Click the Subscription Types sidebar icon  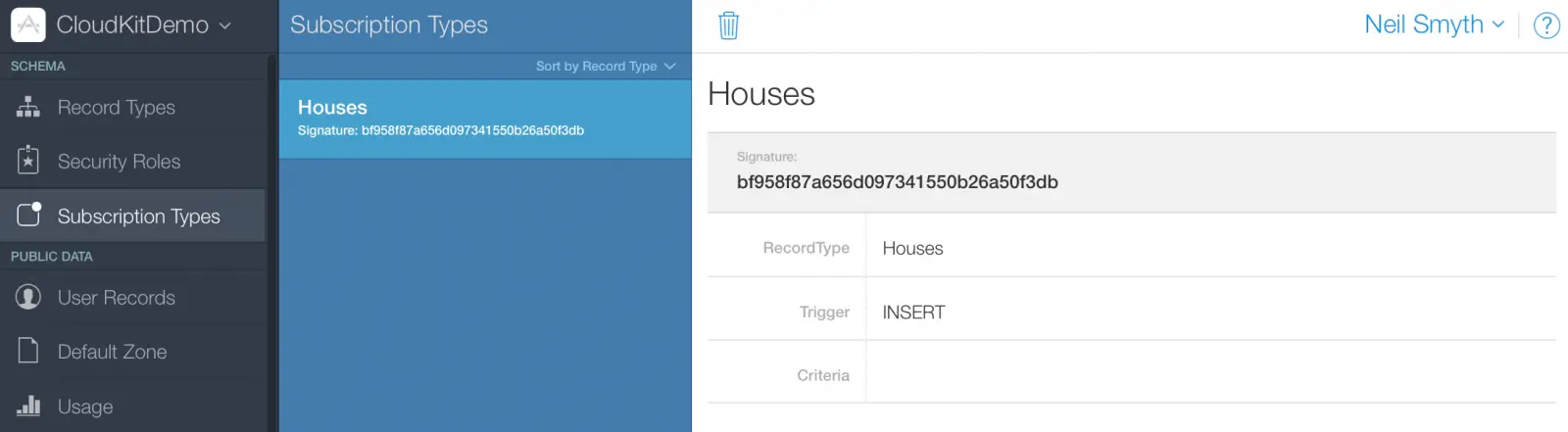click(28, 216)
